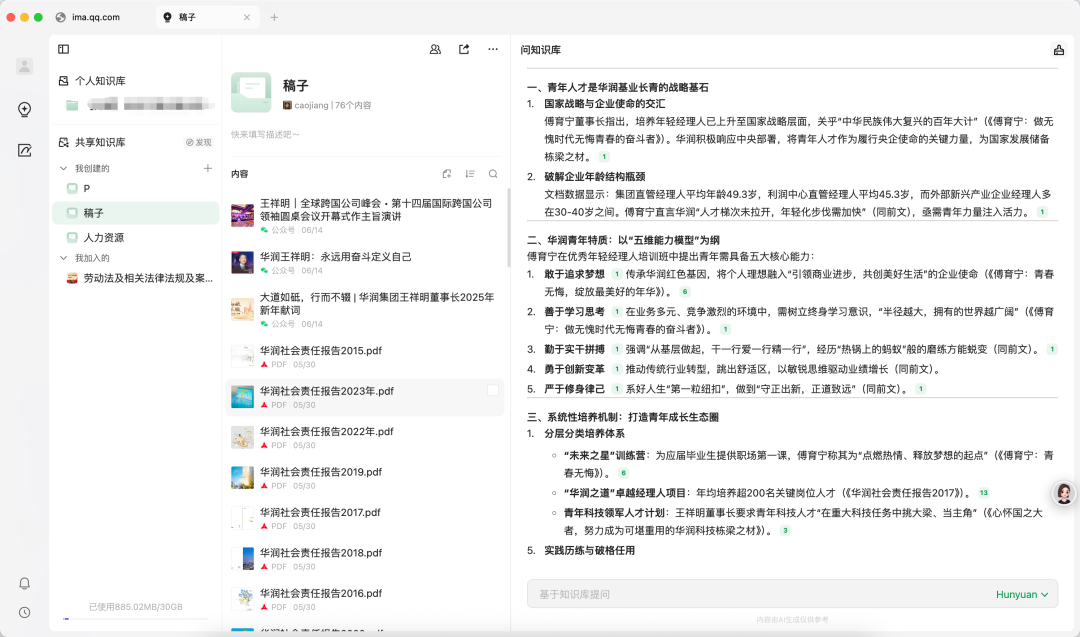Open the collaborators icon above the 稿子 title
Image resolution: width=1080 pixels, height=637 pixels.
[x=433, y=48]
